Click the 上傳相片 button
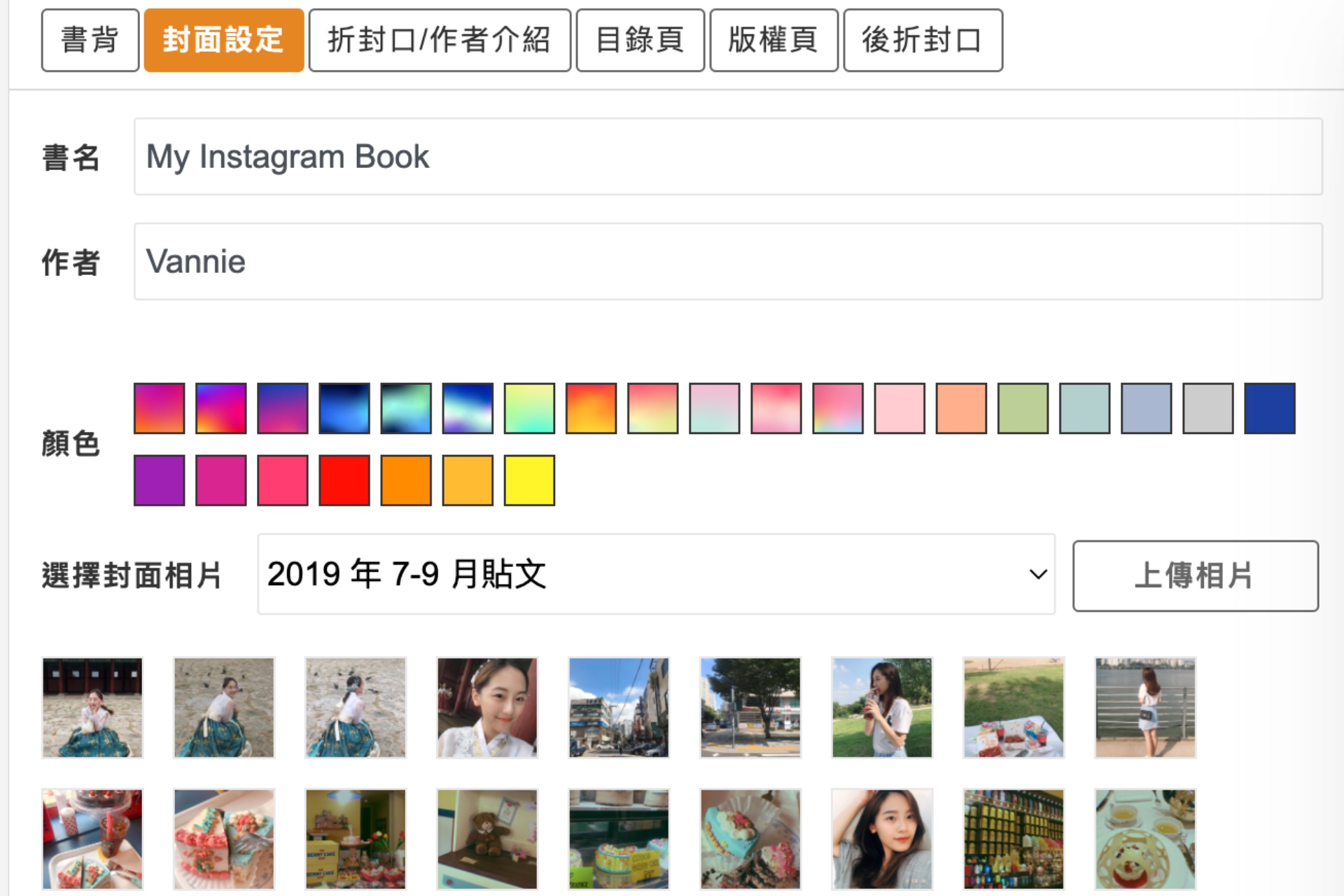Viewport: 1344px width, 896px height. (x=1195, y=575)
